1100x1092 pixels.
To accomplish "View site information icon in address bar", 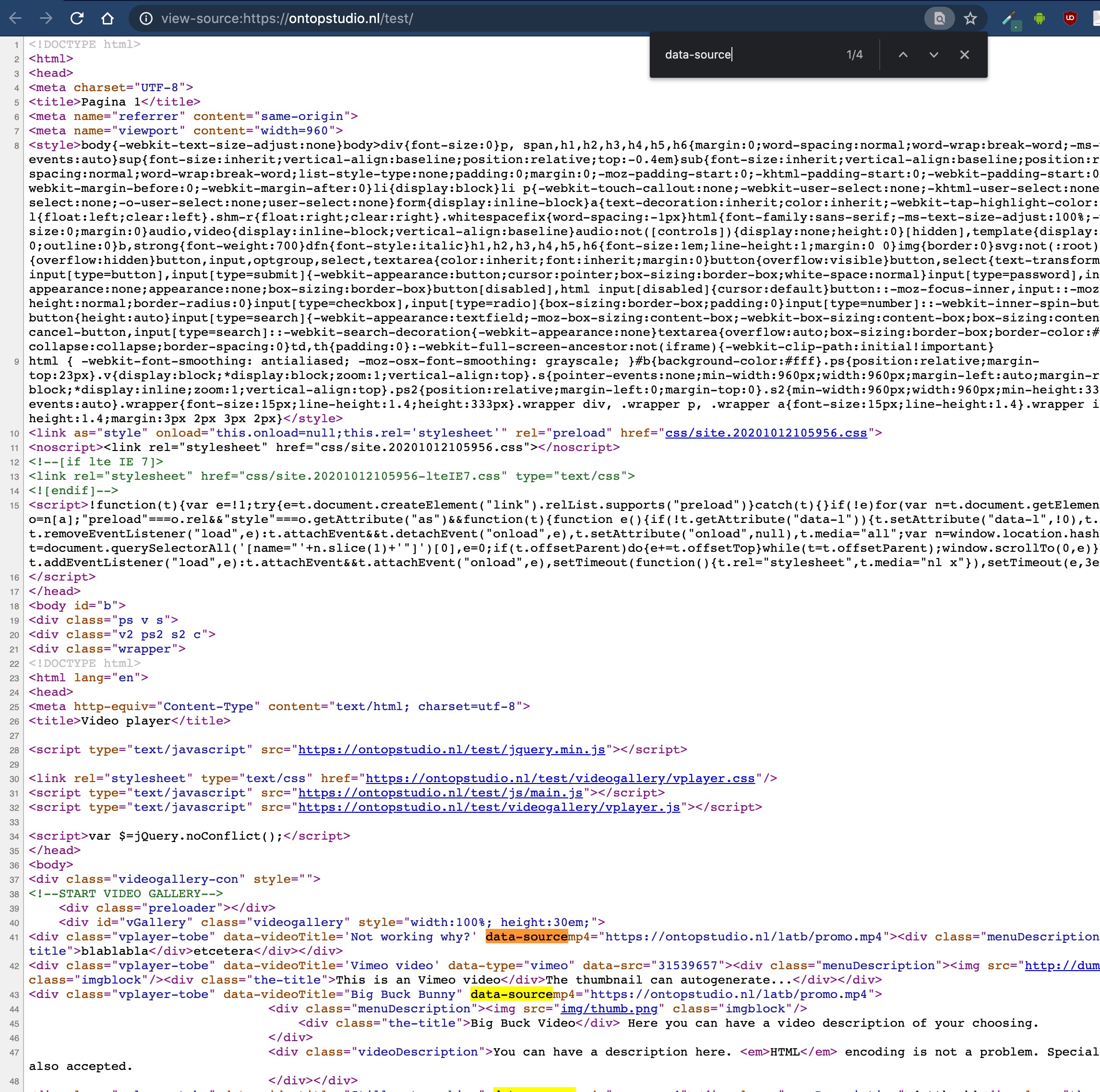I will [x=146, y=19].
